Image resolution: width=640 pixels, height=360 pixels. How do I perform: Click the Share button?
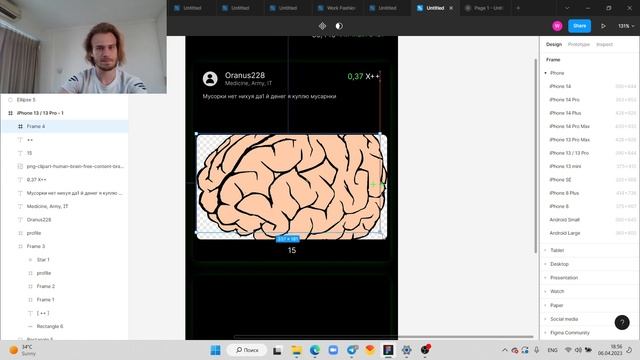(x=579, y=26)
